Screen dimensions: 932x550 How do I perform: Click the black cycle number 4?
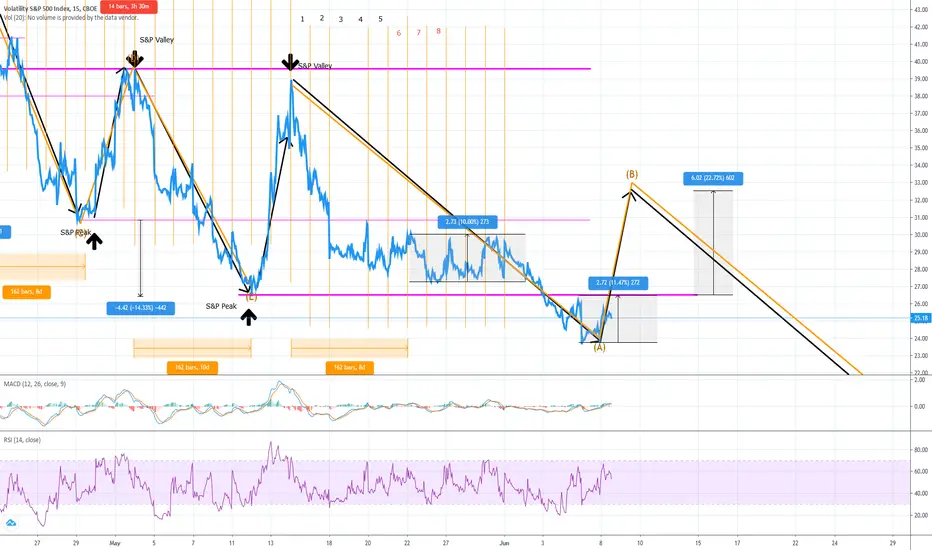tap(360, 19)
